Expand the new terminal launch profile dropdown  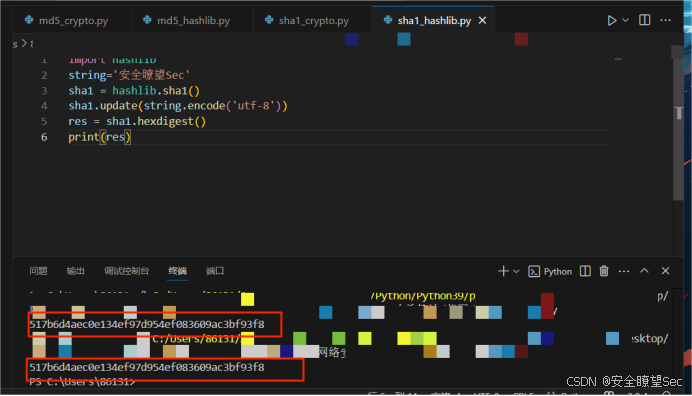point(516,272)
